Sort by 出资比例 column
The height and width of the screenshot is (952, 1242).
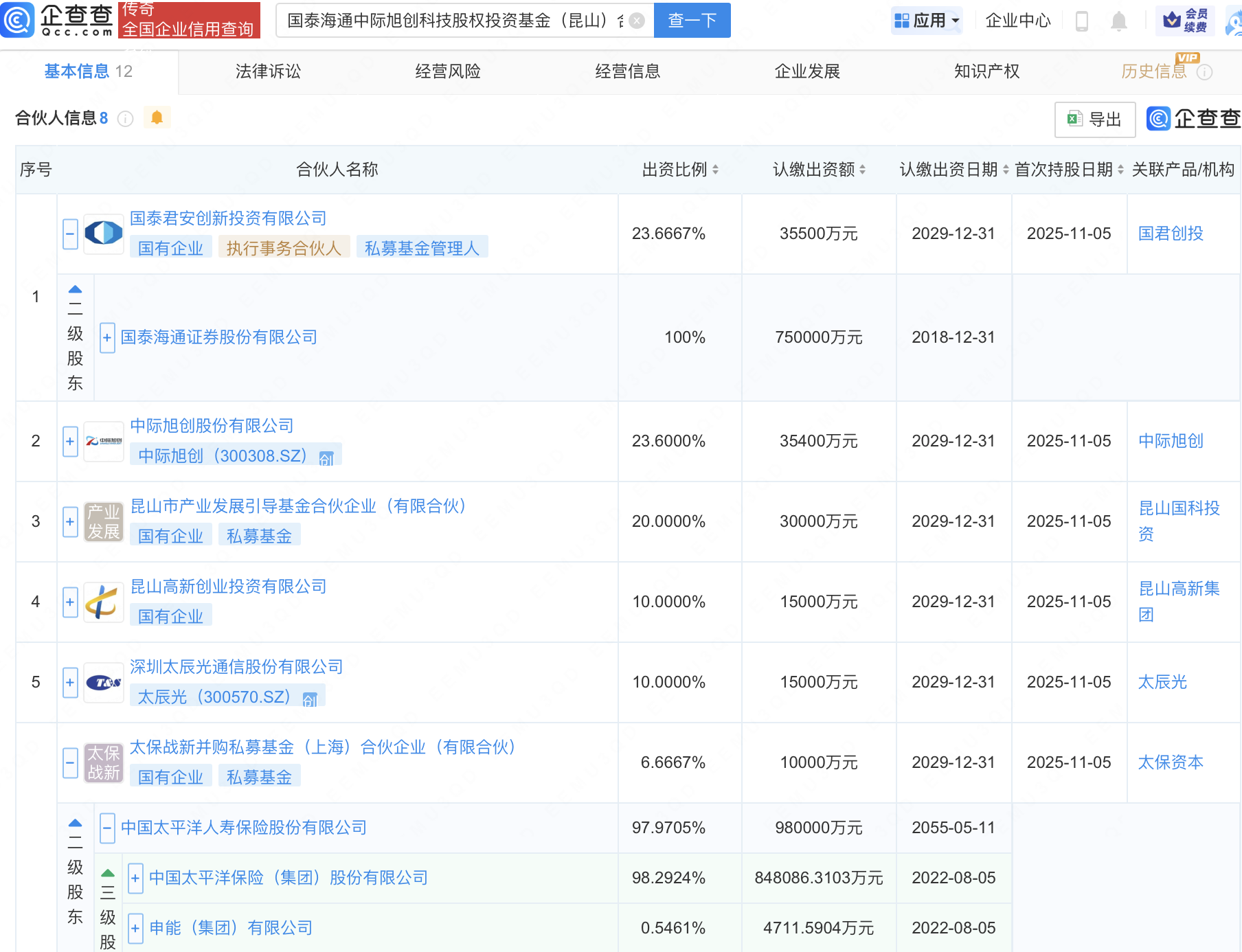coord(715,170)
